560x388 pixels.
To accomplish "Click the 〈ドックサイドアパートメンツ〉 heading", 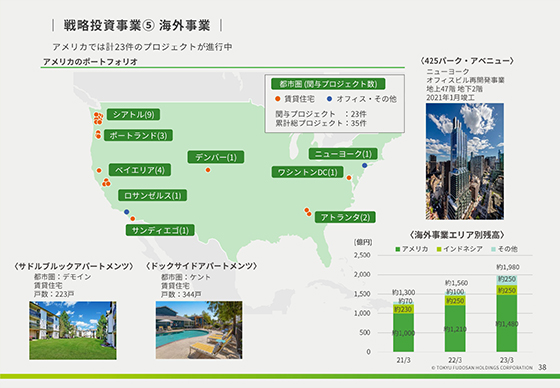I will point(201,266).
